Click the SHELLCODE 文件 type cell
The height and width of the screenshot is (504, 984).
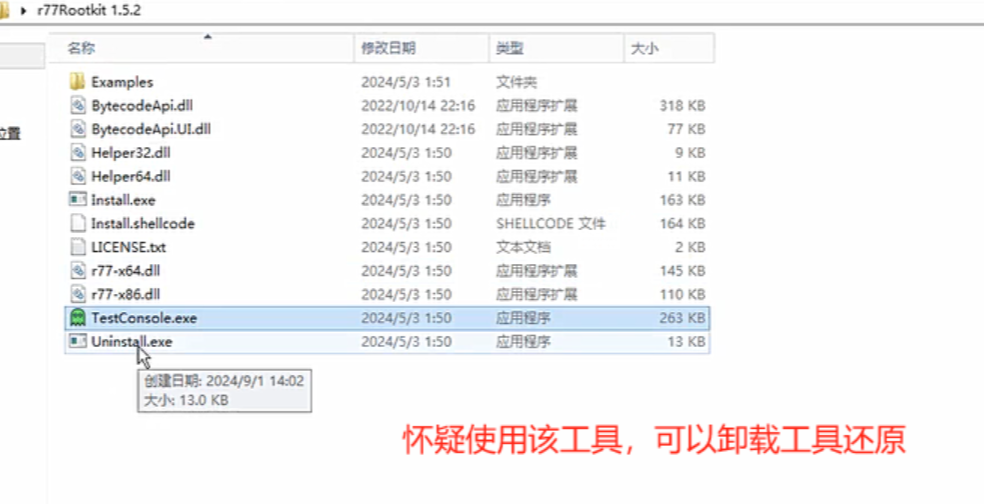551,223
